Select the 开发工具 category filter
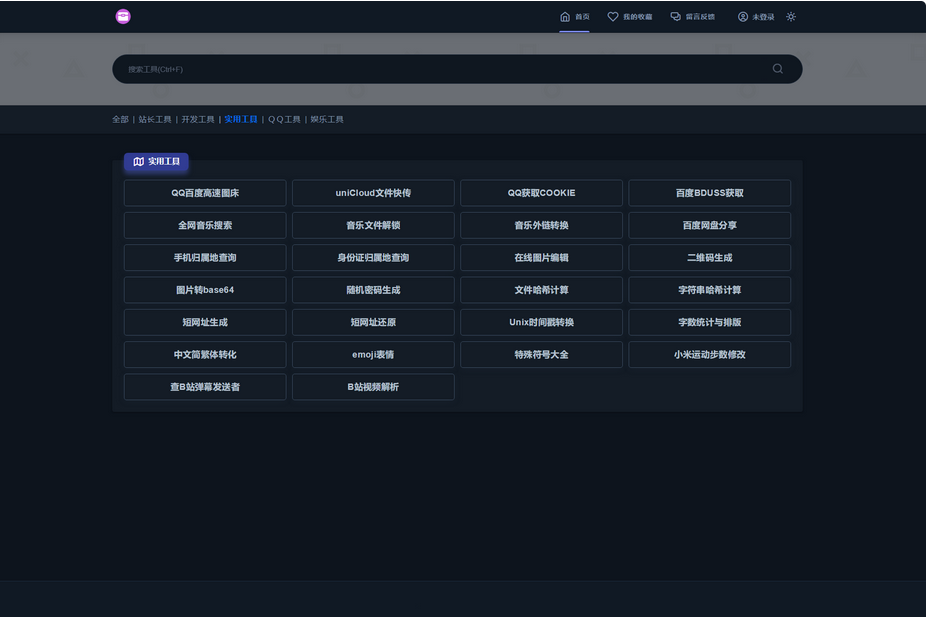The height and width of the screenshot is (617, 930). [x=198, y=119]
